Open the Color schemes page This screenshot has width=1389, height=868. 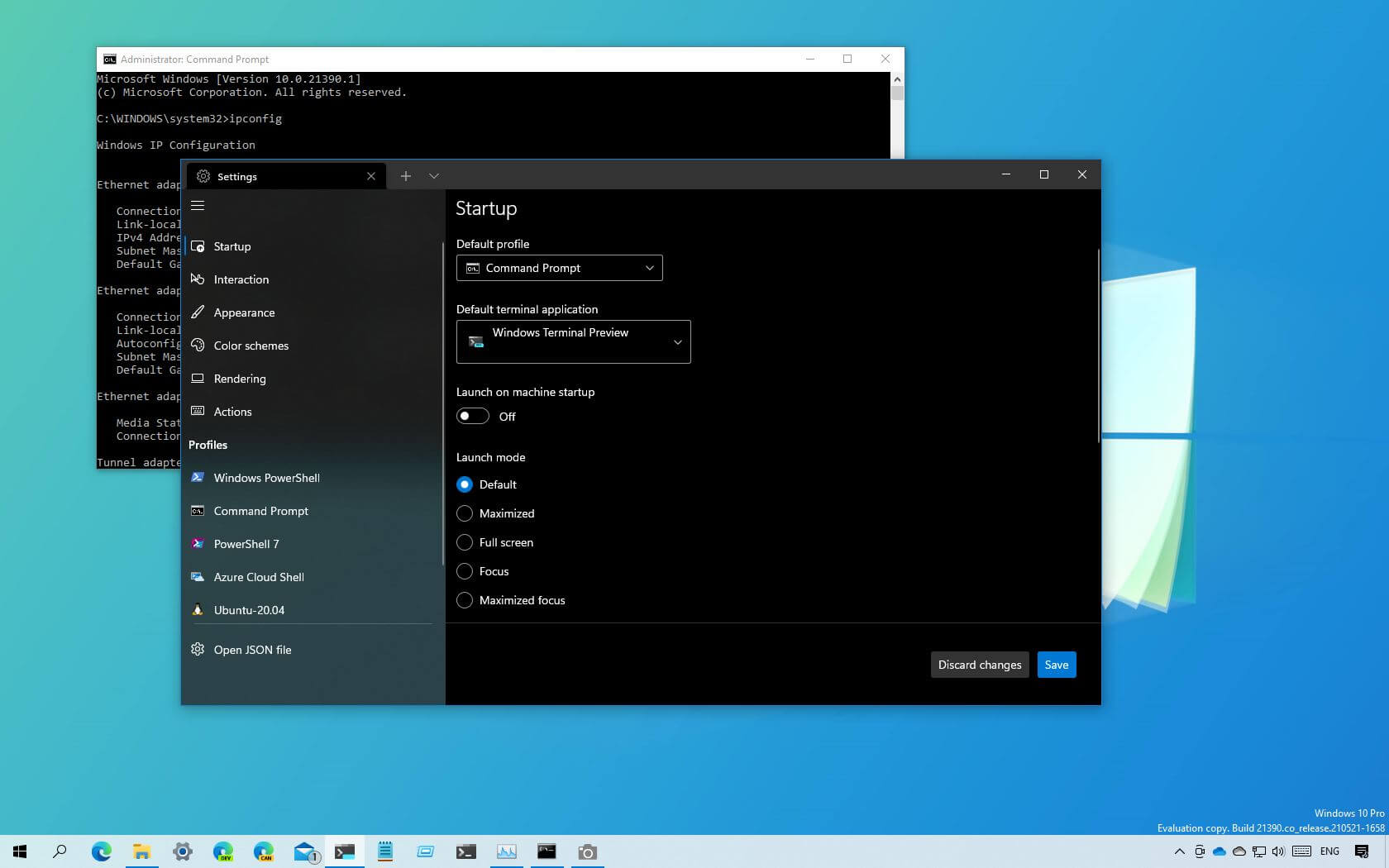coord(251,346)
